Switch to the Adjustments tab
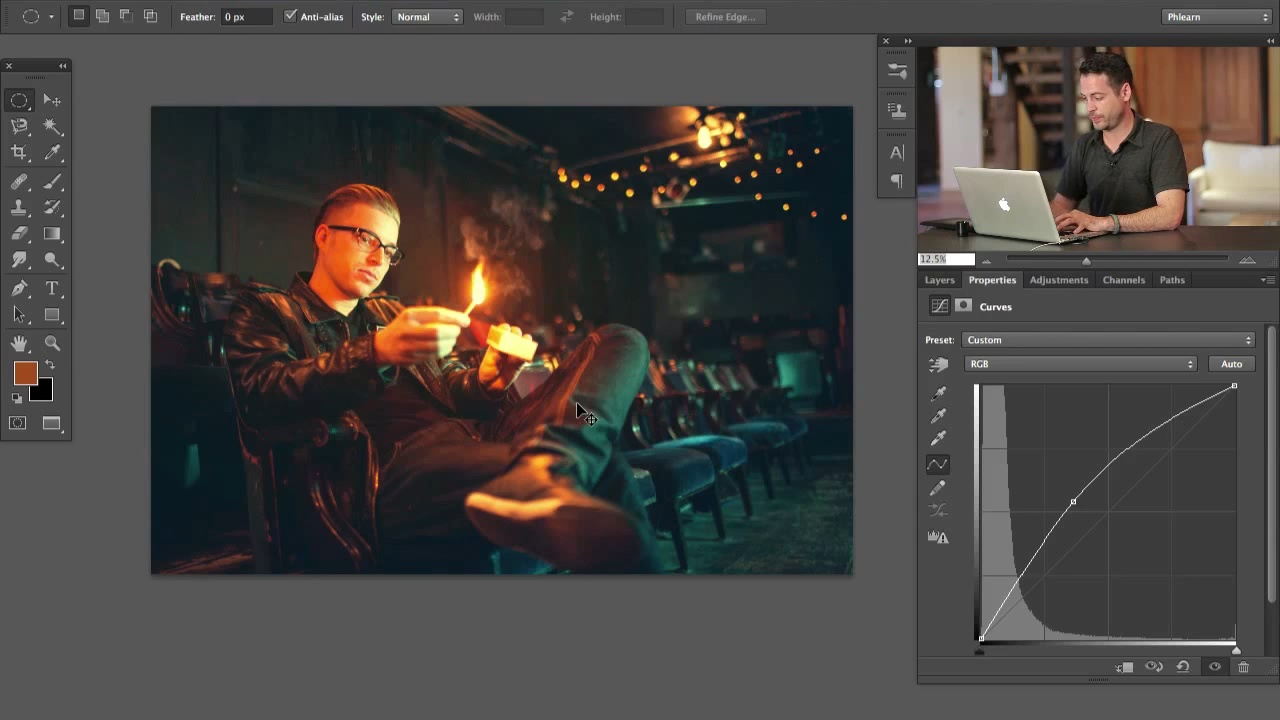Viewport: 1280px width, 720px height. 1058,280
